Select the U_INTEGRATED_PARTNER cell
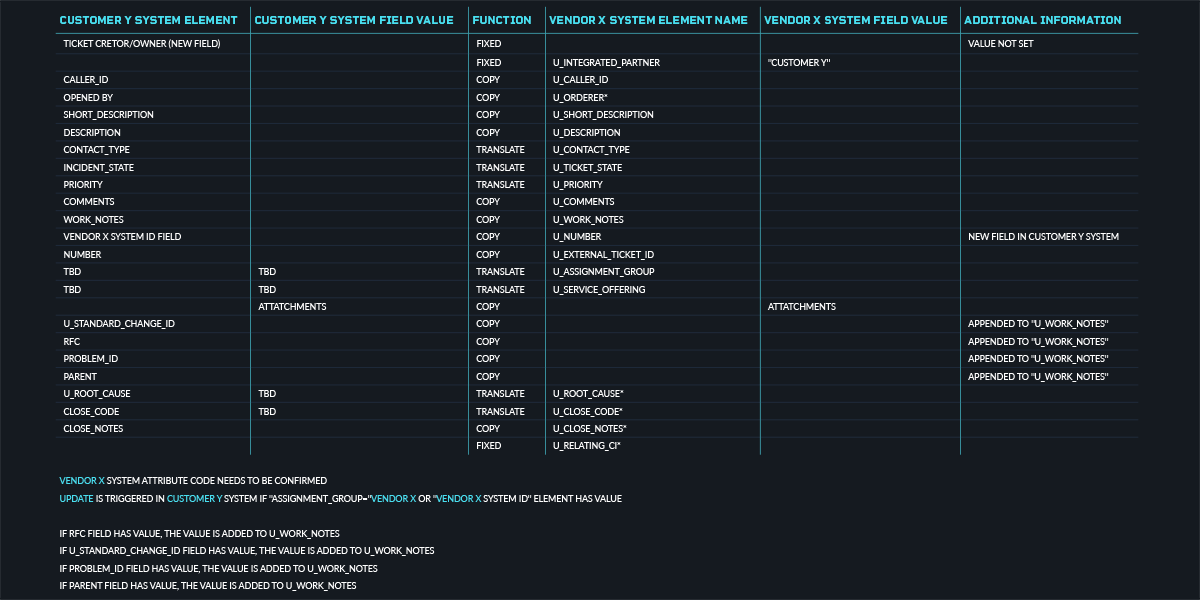 [x=606, y=62]
